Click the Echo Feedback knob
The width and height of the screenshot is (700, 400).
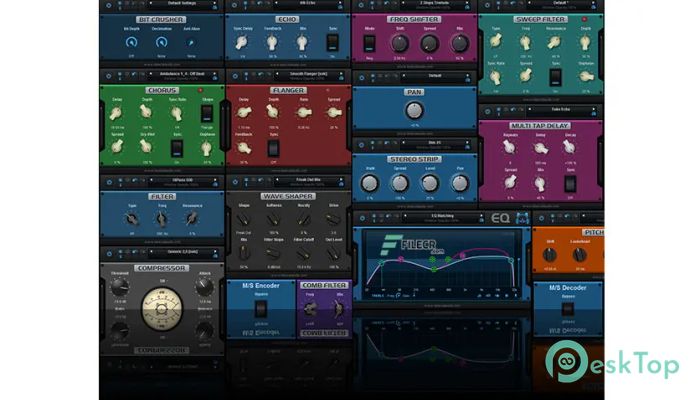(x=272, y=43)
